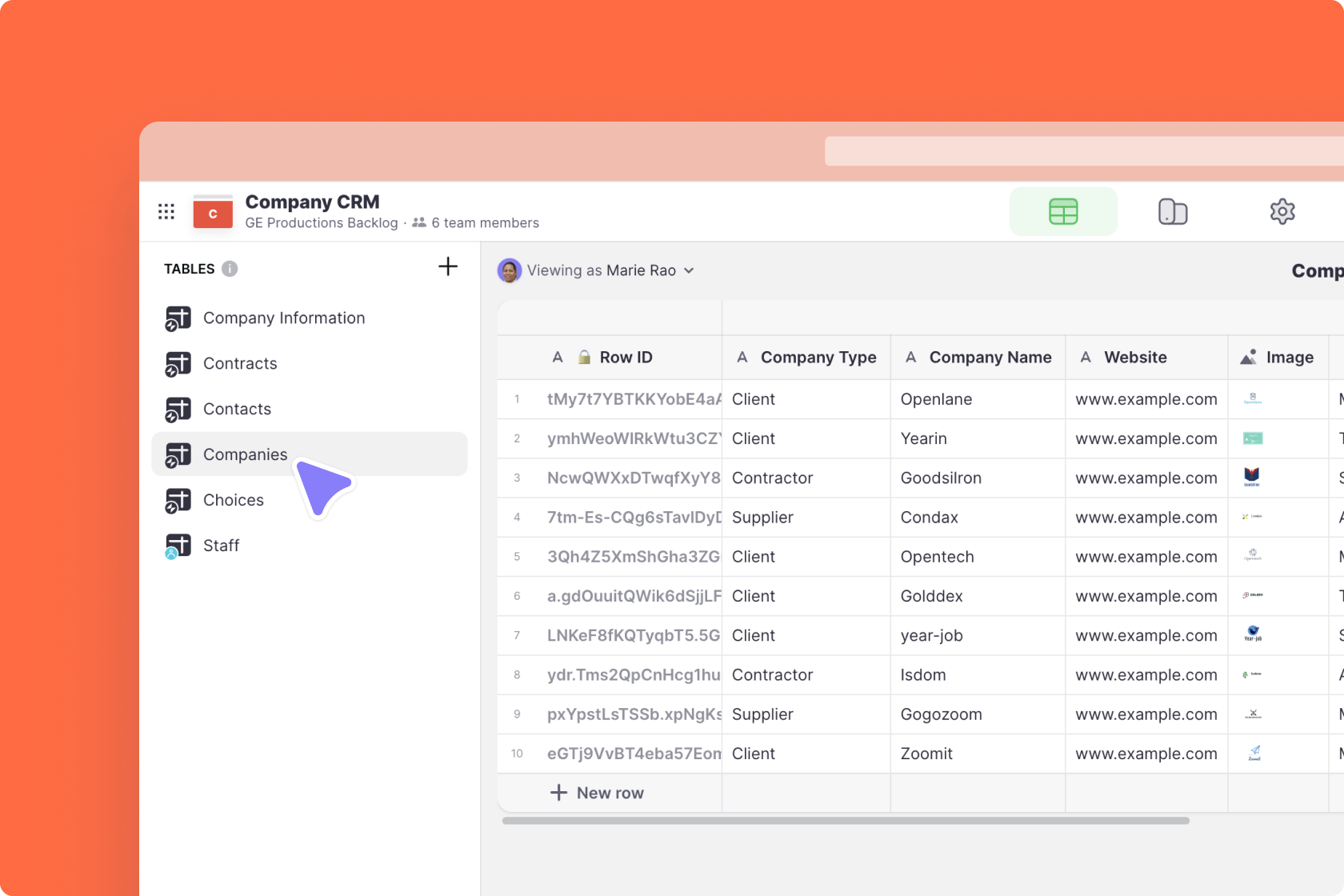The image size is (1344, 896).
Task: Open the apps grid launcher icon
Action: pos(166,211)
